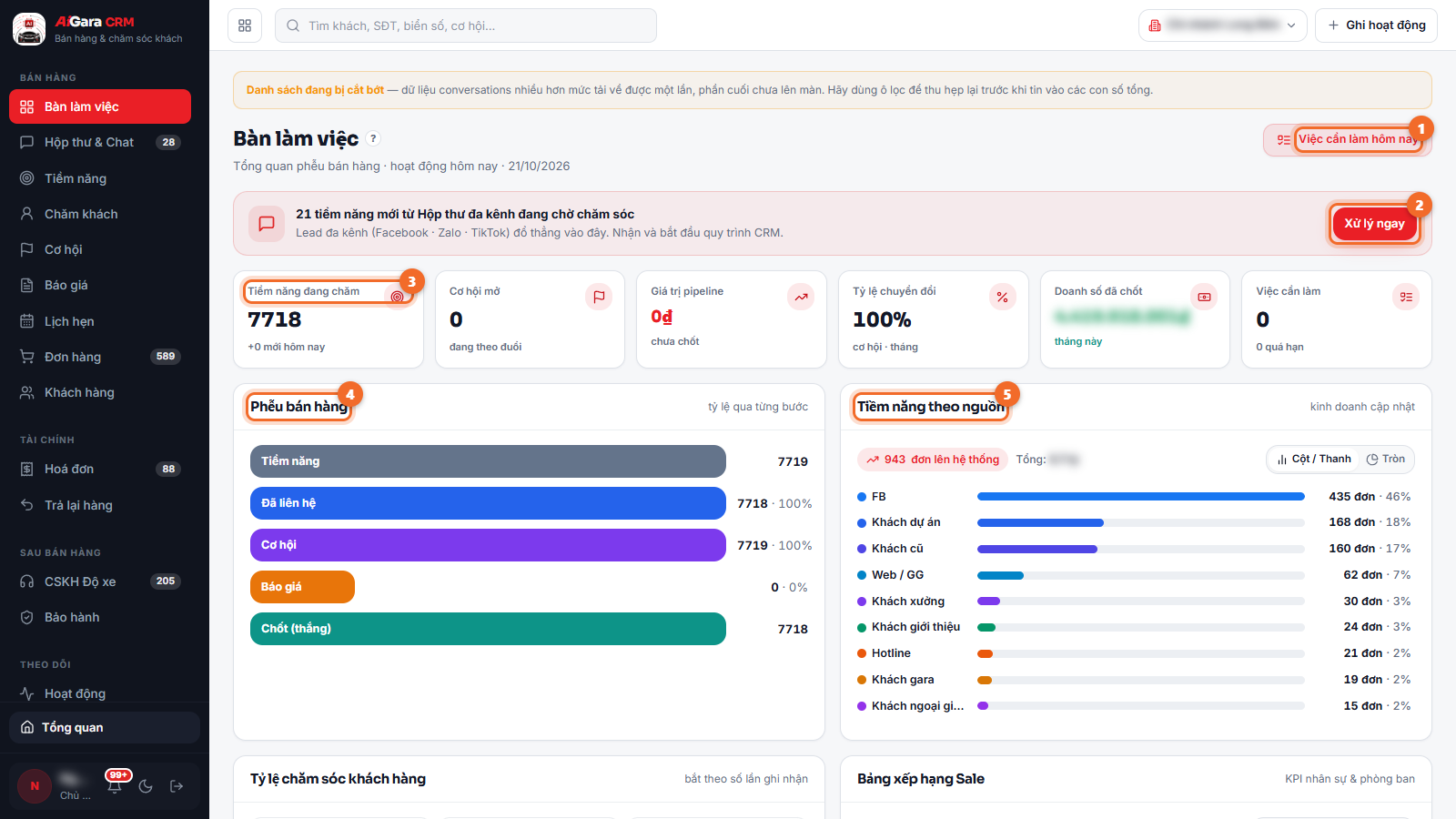The height and width of the screenshot is (819, 1456).
Task: Click the trend icon on Giá trị pipeline card
Action: [801, 297]
